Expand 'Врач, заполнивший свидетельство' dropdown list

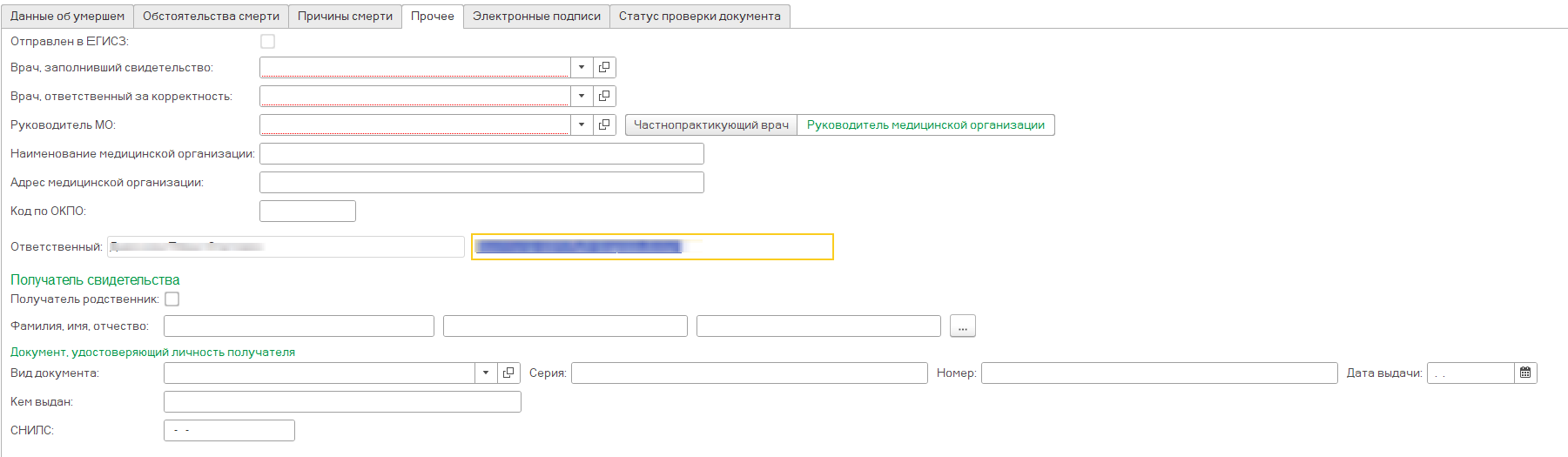tap(582, 68)
